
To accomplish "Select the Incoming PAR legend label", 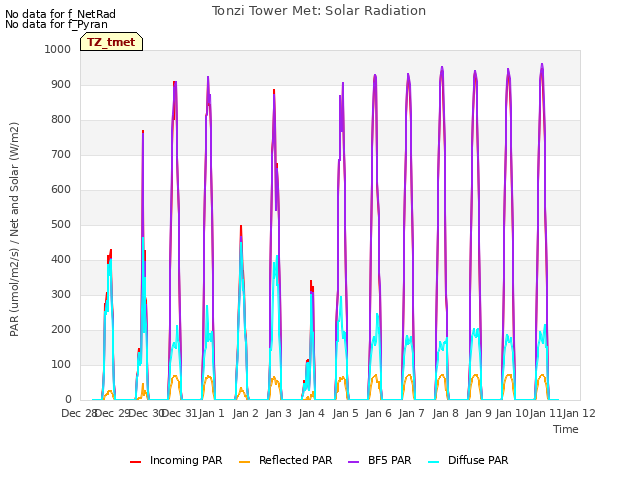I will point(186,460).
